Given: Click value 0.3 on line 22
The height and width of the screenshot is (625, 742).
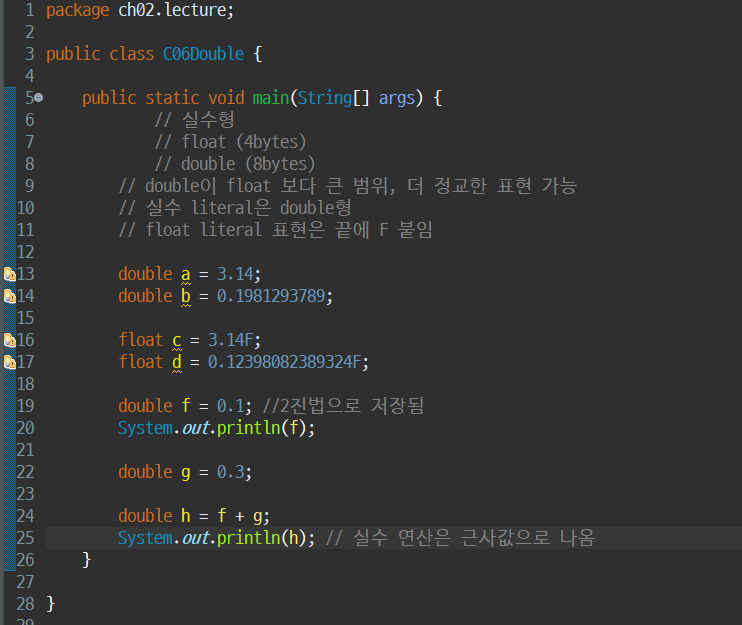Looking at the screenshot, I should pos(230,472).
